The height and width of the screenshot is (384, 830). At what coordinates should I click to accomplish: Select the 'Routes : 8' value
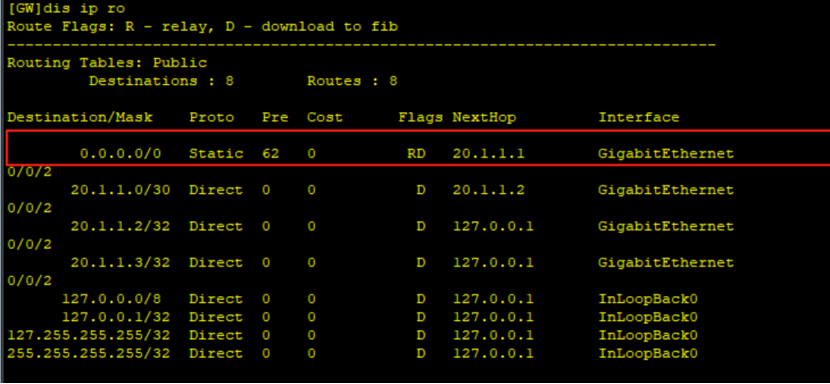point(352,81)
